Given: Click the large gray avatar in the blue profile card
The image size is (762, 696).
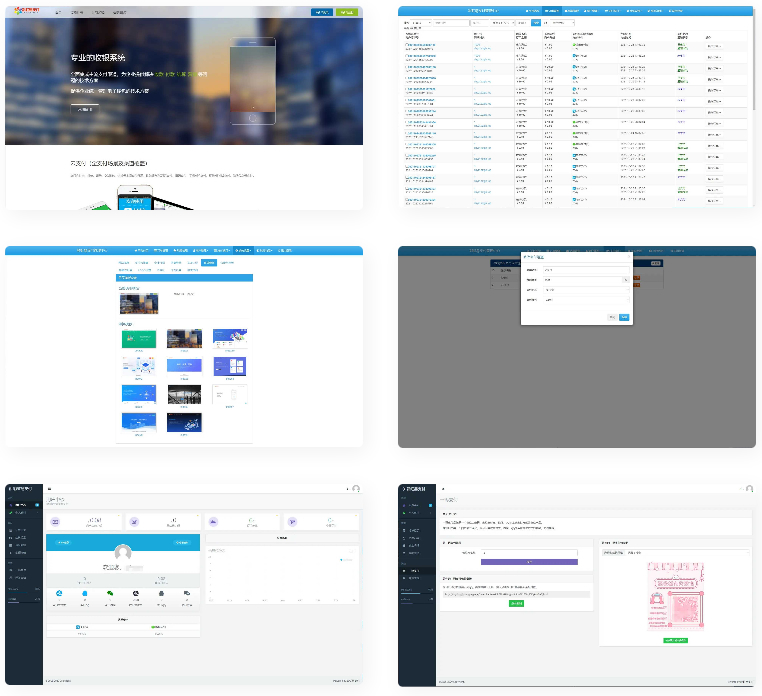Looking at the screenshot, I should (123, 552).
